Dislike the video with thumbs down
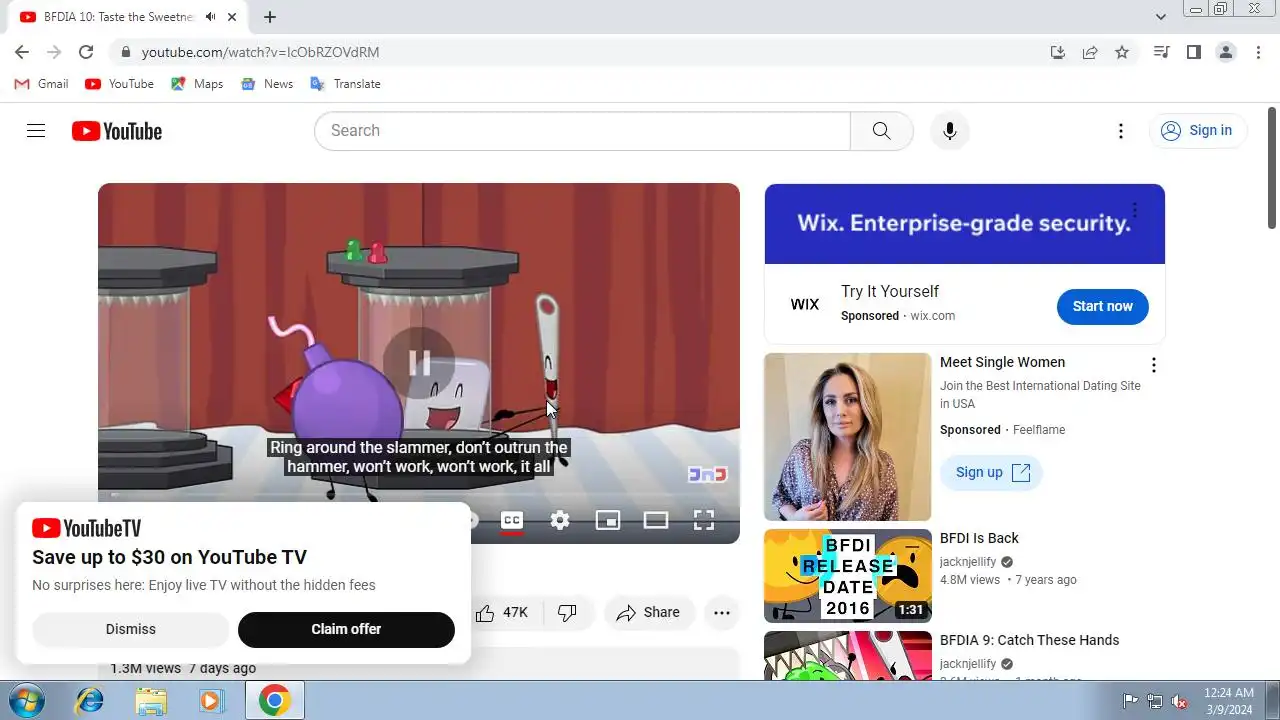Viewport: 1280px width, 720px height. (x=567, y=613)
